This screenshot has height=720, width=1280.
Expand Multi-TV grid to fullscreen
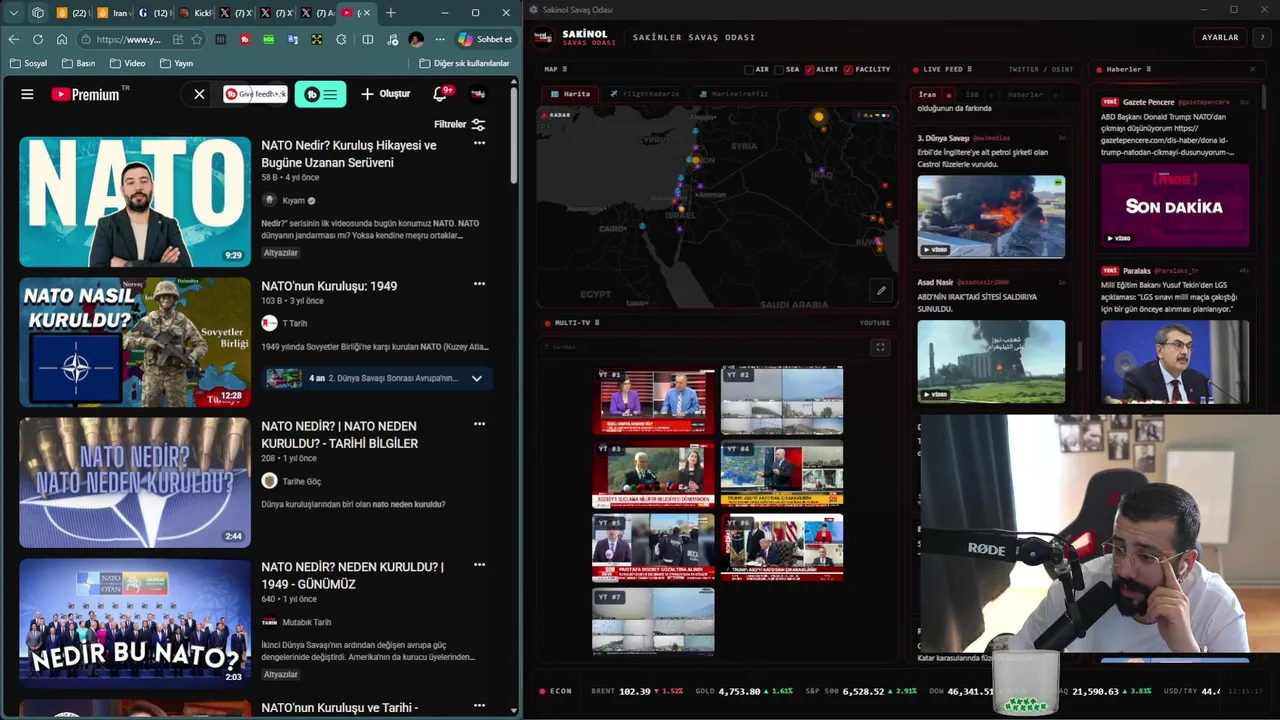(880, 347)
